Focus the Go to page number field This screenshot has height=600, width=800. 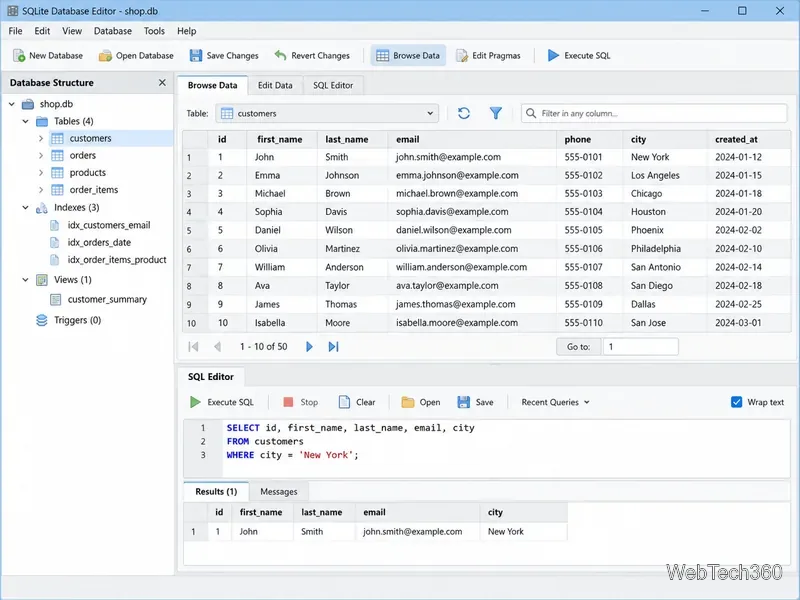pos(640,347)
